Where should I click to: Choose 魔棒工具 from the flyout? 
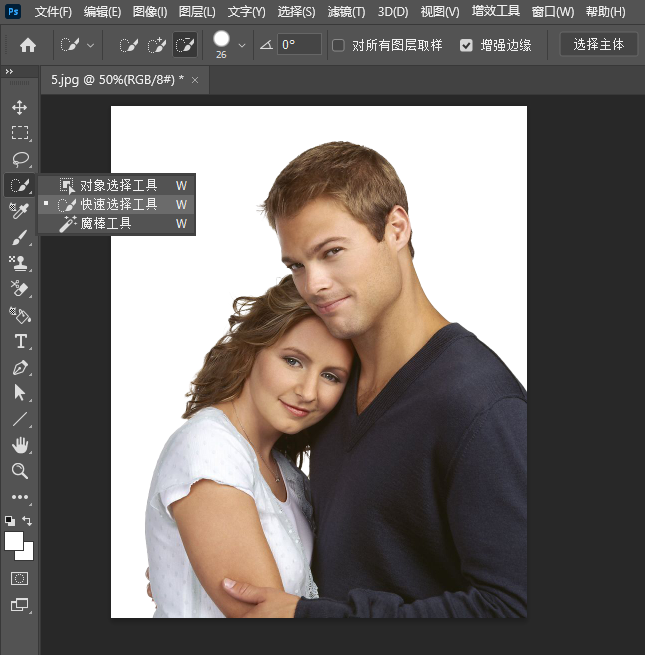pyautogui.click(x=106, y=224)
